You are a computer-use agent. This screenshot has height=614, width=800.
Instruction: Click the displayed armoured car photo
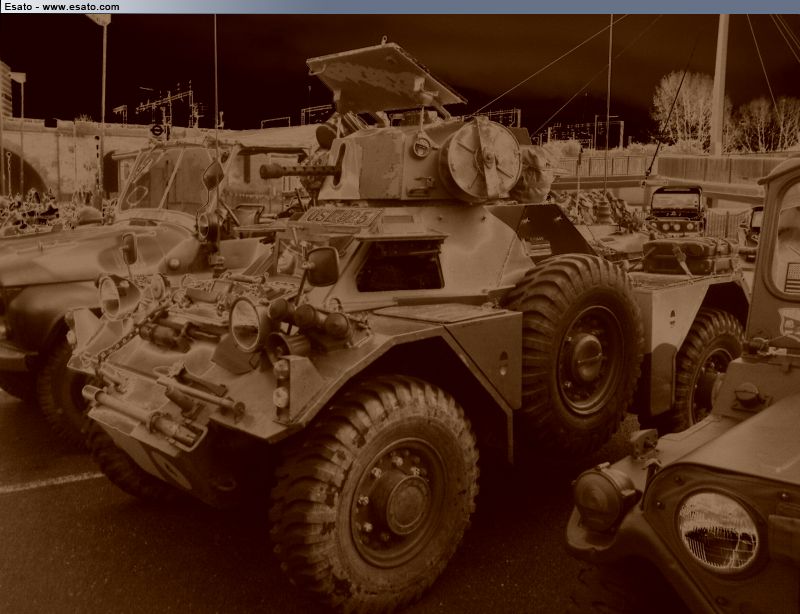(400, 314)
